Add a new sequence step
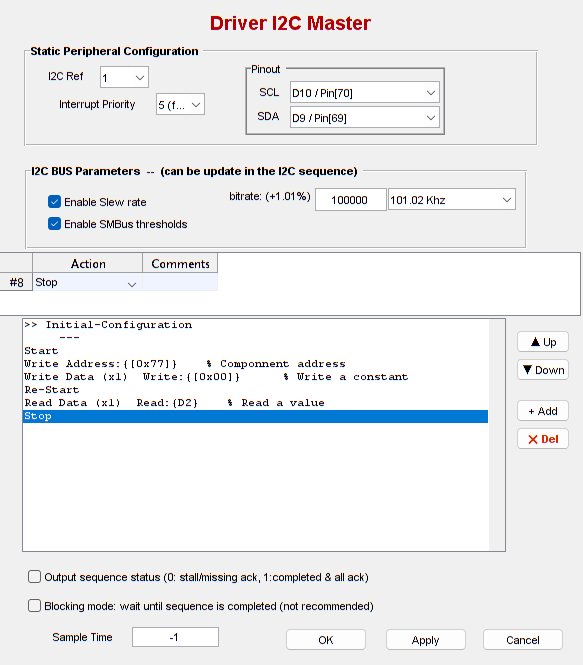This screenshot has height=665, width=583. (x=543, y=411)
